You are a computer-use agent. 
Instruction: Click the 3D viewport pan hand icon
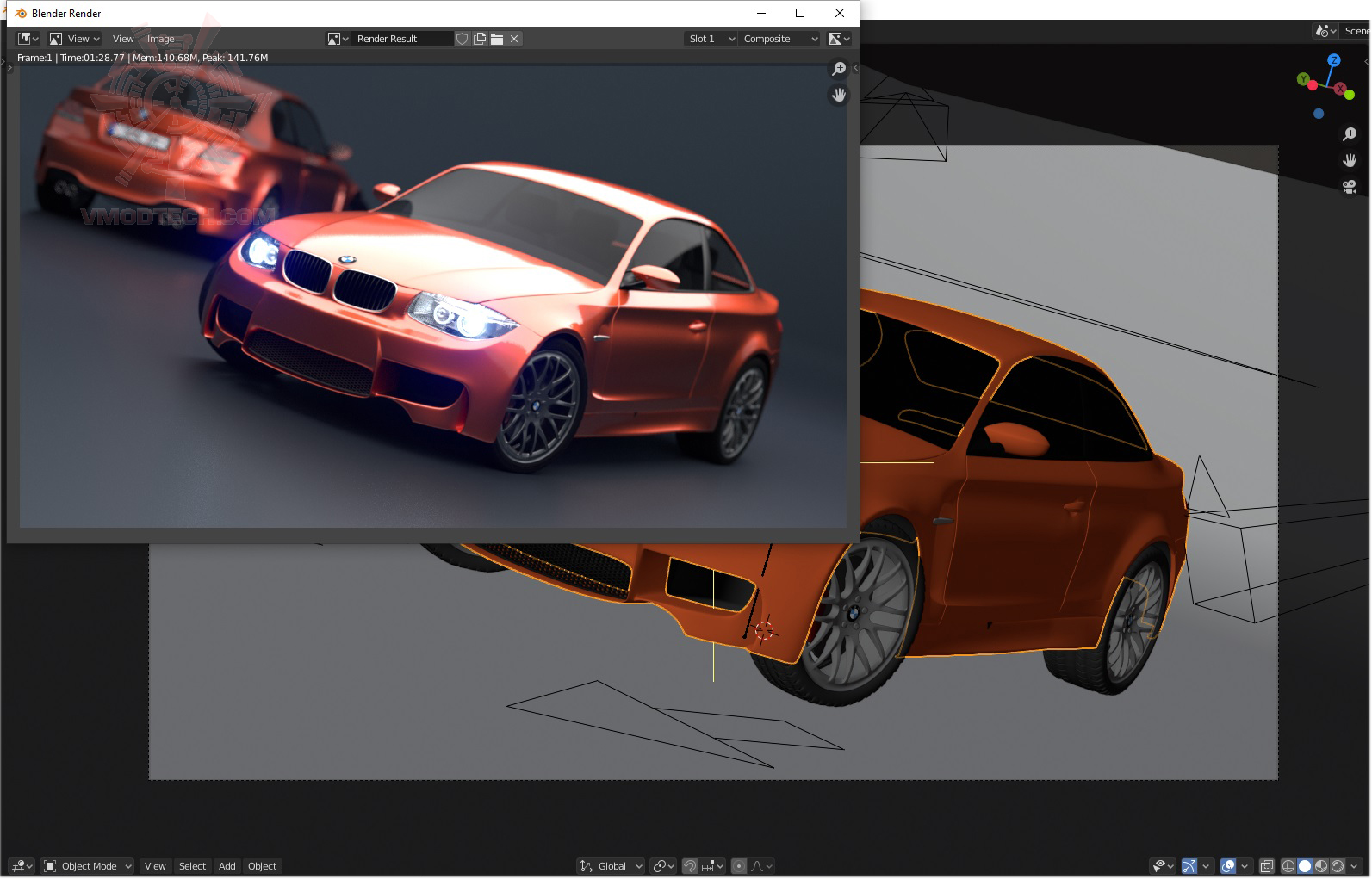(x=1350, y=160)
